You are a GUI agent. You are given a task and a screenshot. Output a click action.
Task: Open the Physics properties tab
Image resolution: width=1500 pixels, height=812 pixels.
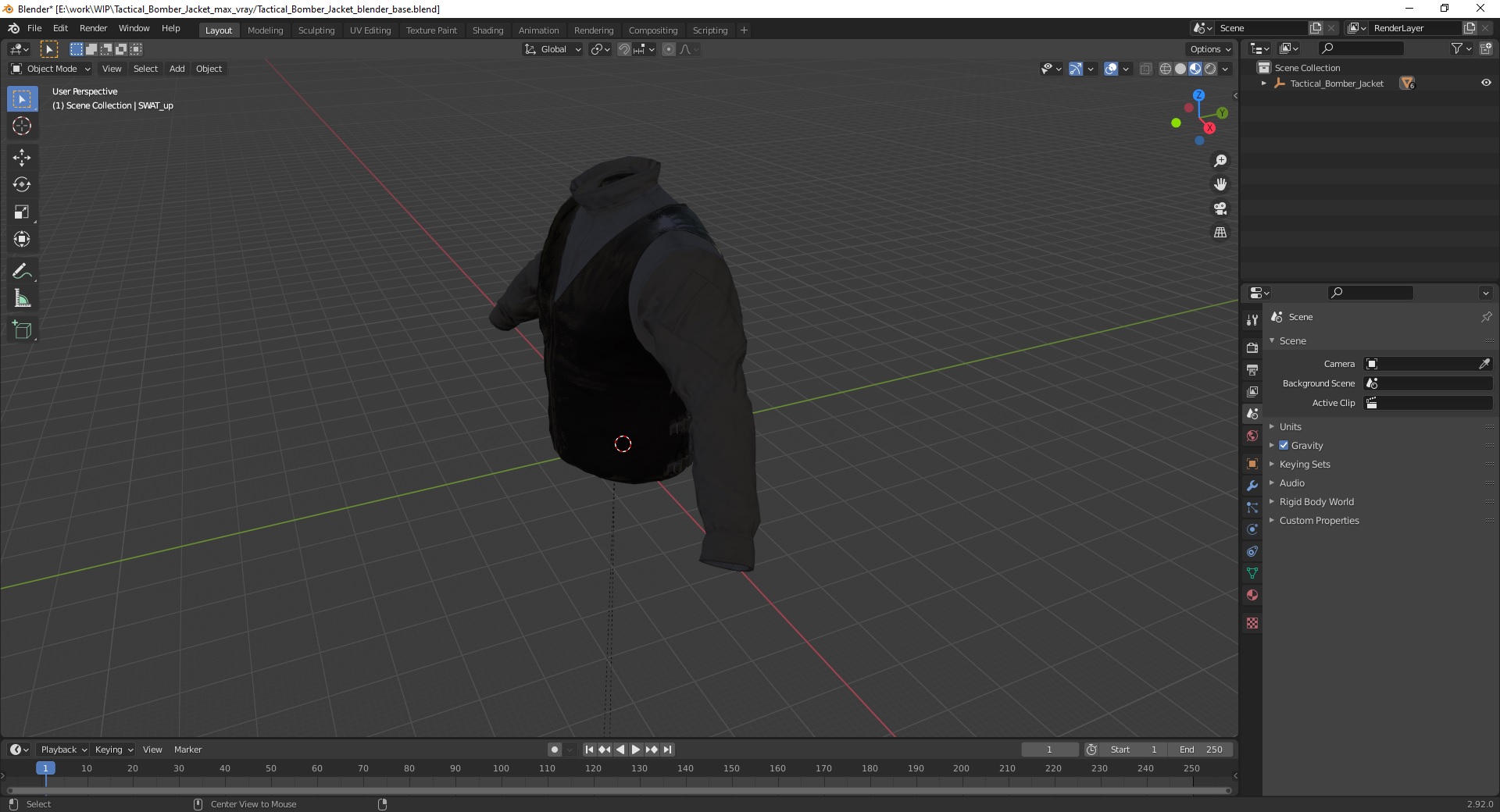pos(1252,529)
